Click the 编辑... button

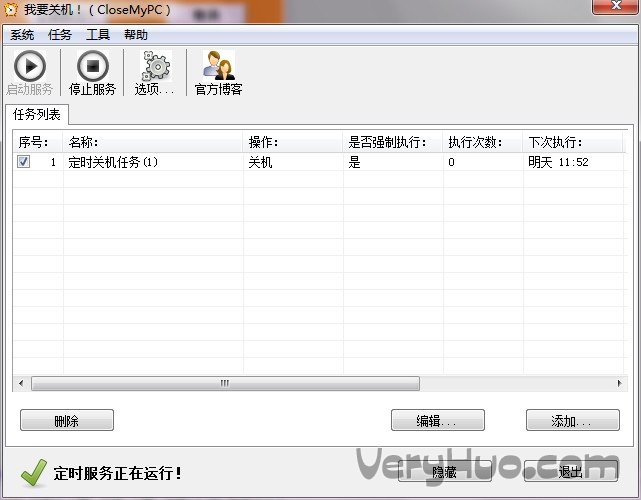[438, 420]
